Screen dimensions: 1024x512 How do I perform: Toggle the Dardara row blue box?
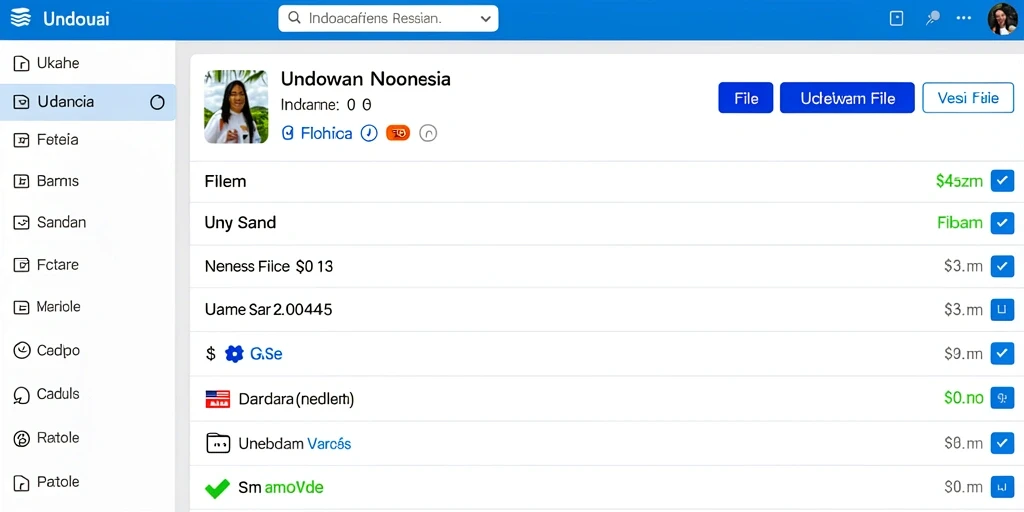1002,398
